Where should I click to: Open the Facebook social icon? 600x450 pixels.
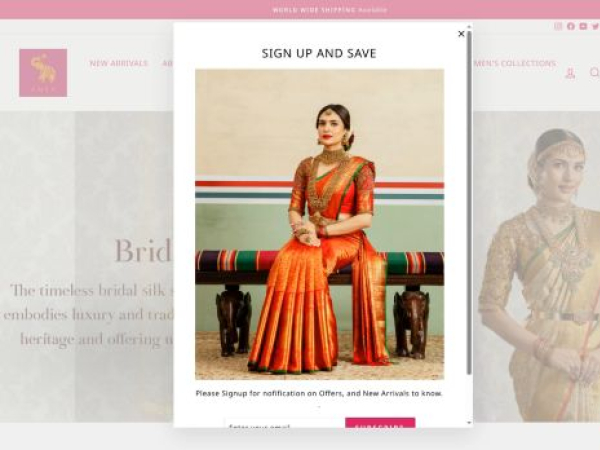[571, 26]
